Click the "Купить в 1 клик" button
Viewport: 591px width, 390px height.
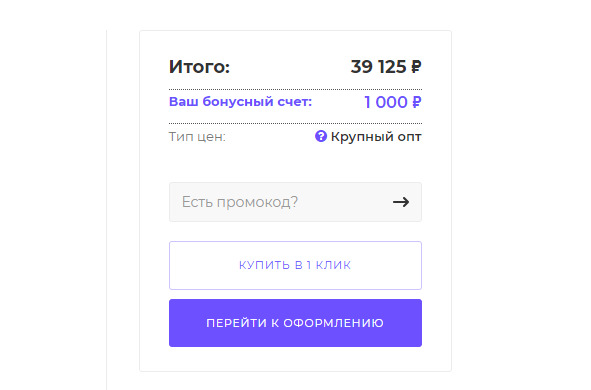click(x=295, y=265)
